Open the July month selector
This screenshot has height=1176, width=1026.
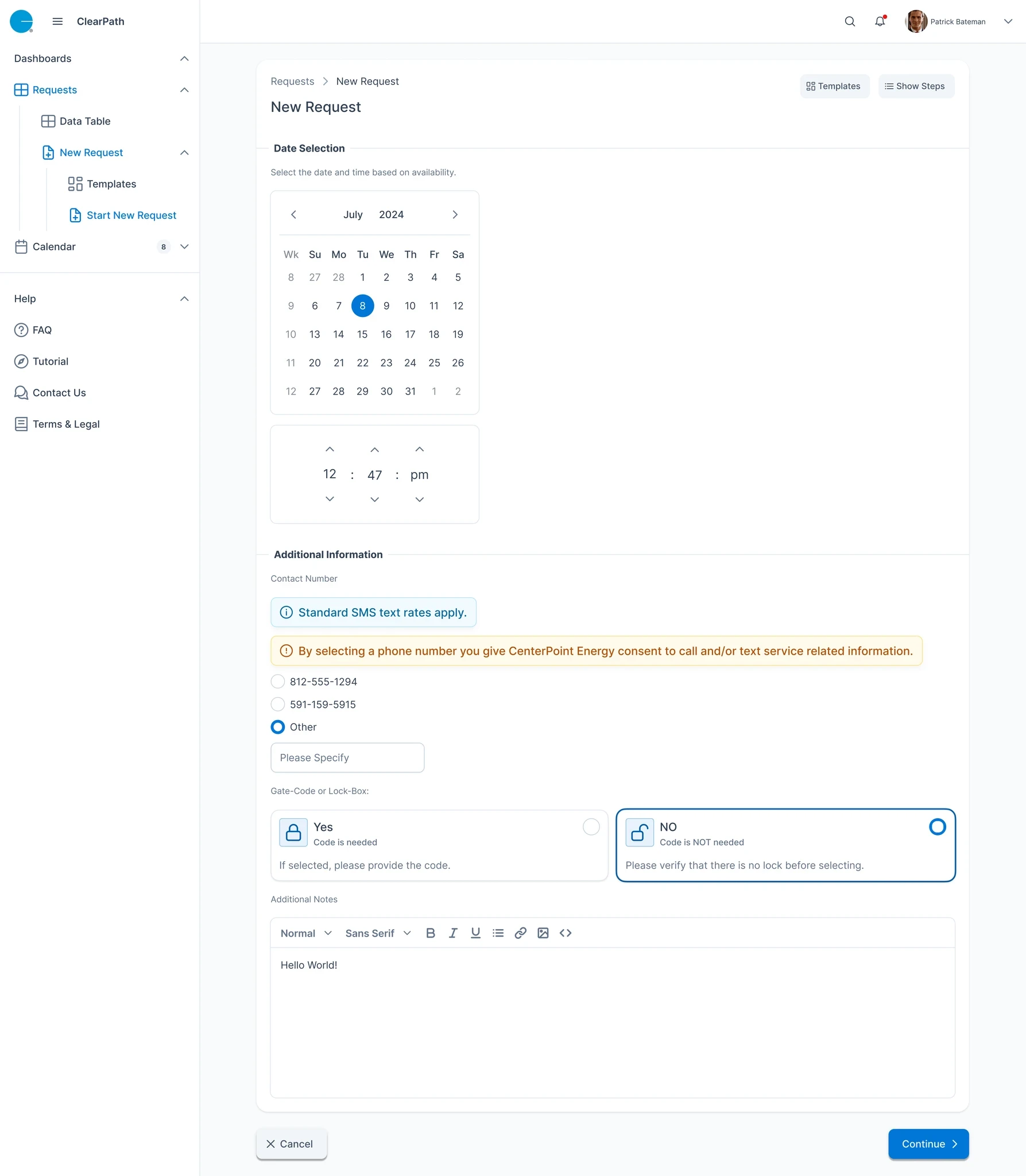pos(353,214)
